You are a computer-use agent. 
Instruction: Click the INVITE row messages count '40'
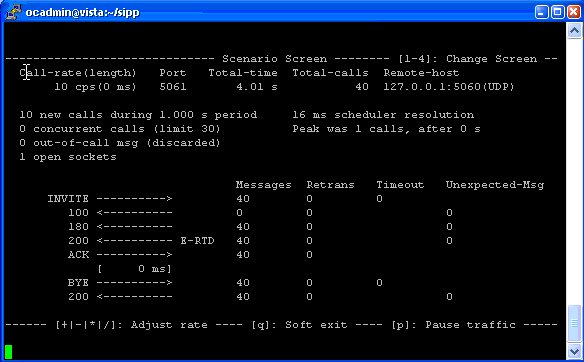coord(243,199)
